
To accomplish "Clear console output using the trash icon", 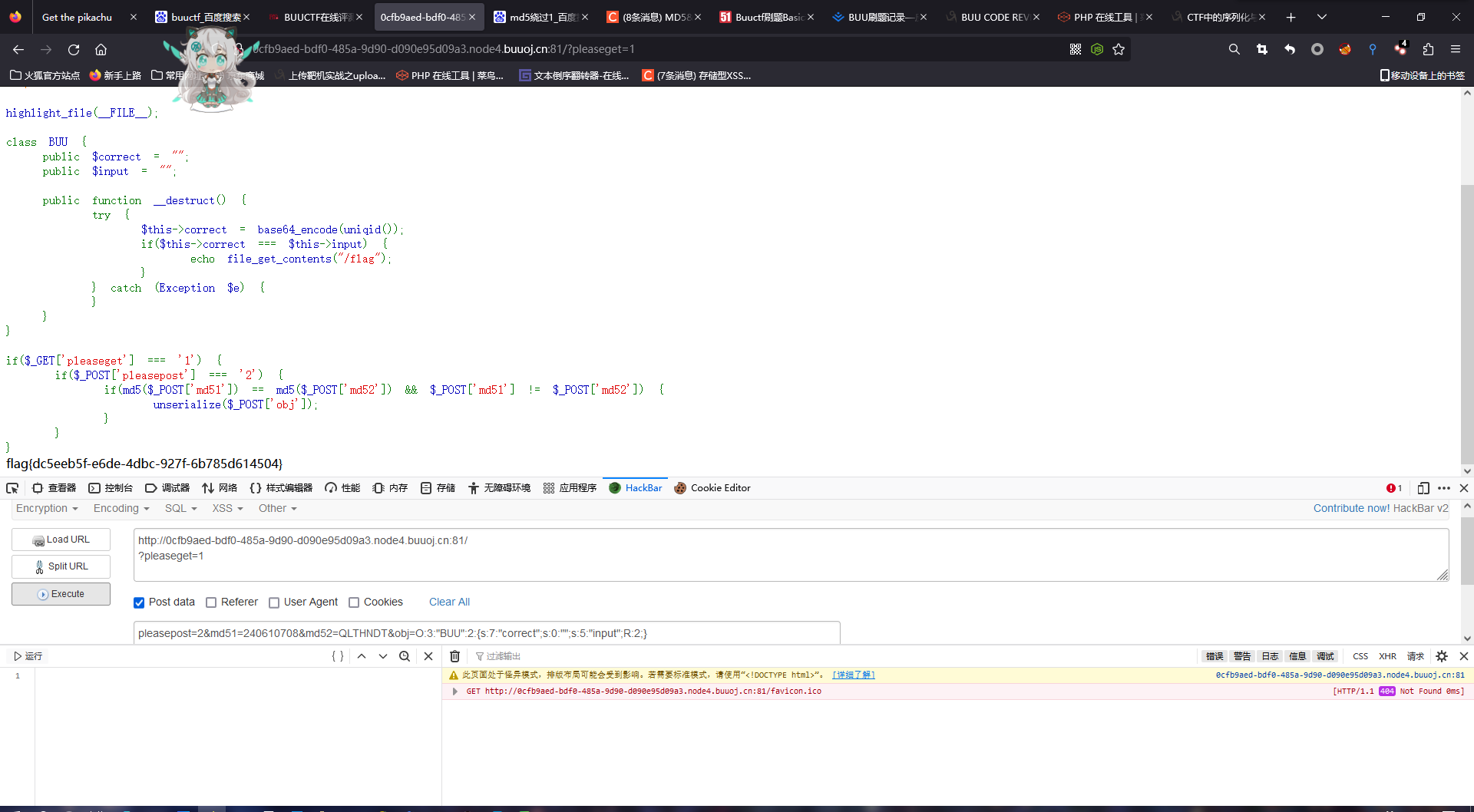I will click(x=454, y=656).
